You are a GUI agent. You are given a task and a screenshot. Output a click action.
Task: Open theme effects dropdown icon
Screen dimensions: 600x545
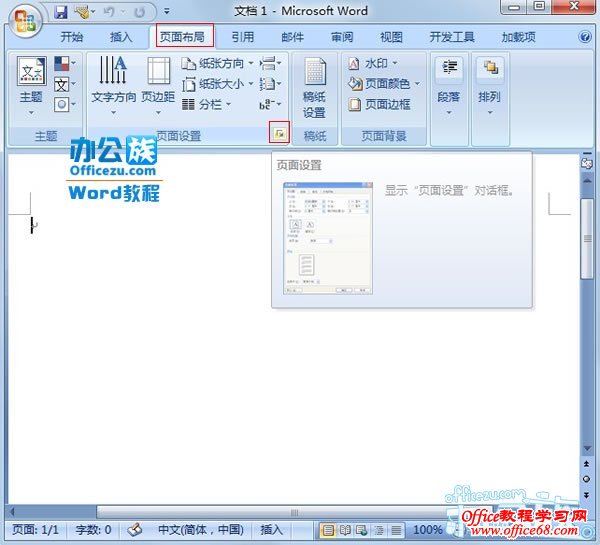[64, 104]
